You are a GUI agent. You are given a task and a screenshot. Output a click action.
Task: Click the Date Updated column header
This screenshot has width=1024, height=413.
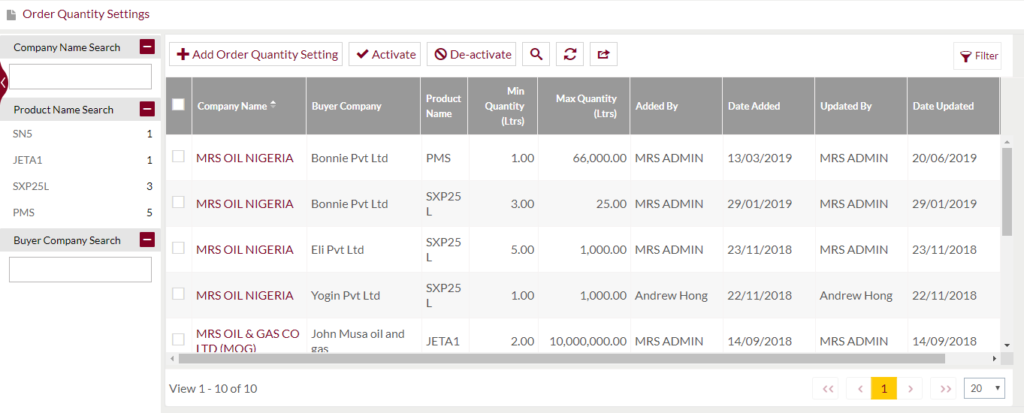click(953, 106)
